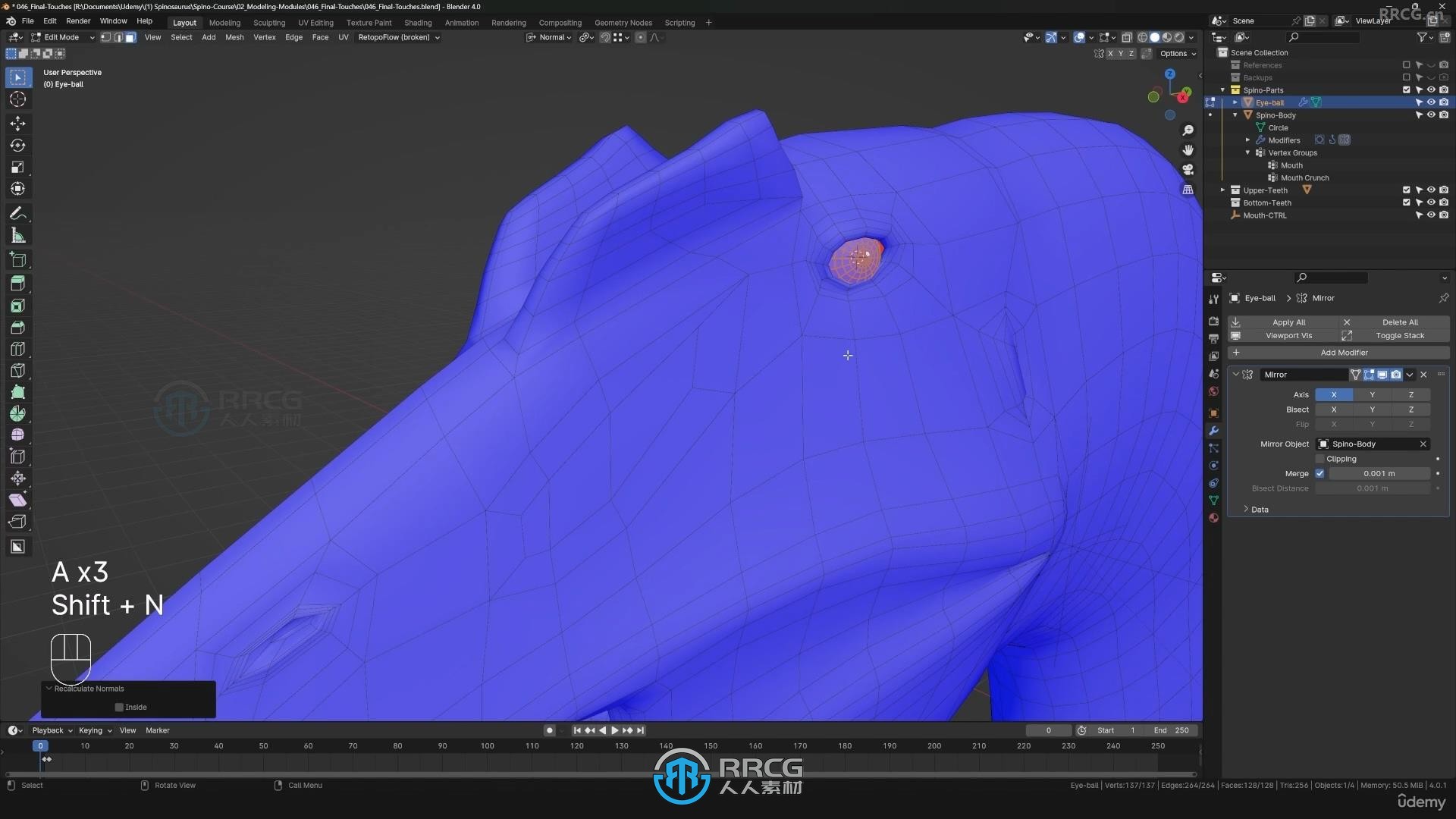Click the Add Modifier button
This screenshot has height=819, width=1456.
1341,351
